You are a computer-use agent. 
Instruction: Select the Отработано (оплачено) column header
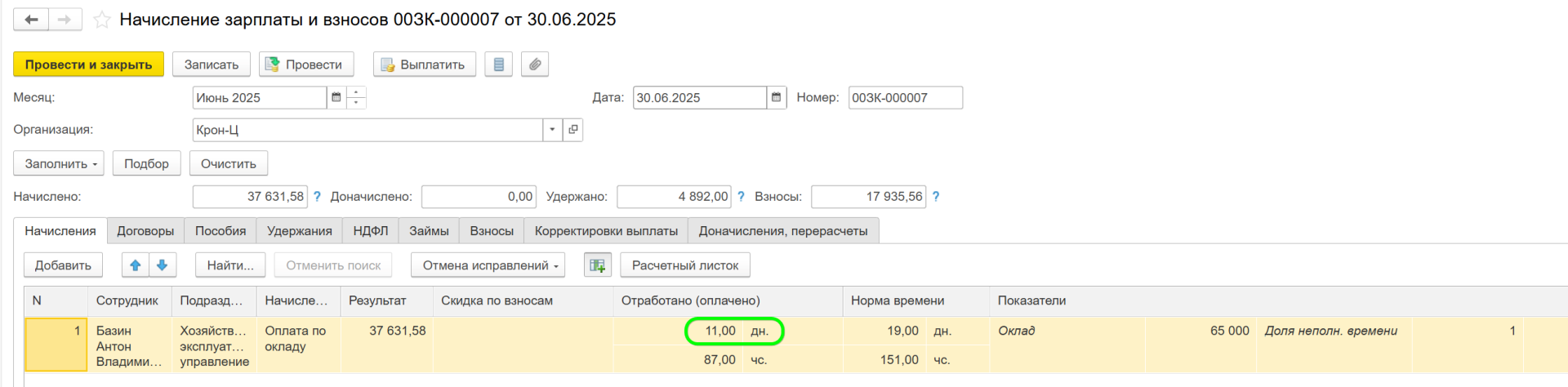point(728,300)
